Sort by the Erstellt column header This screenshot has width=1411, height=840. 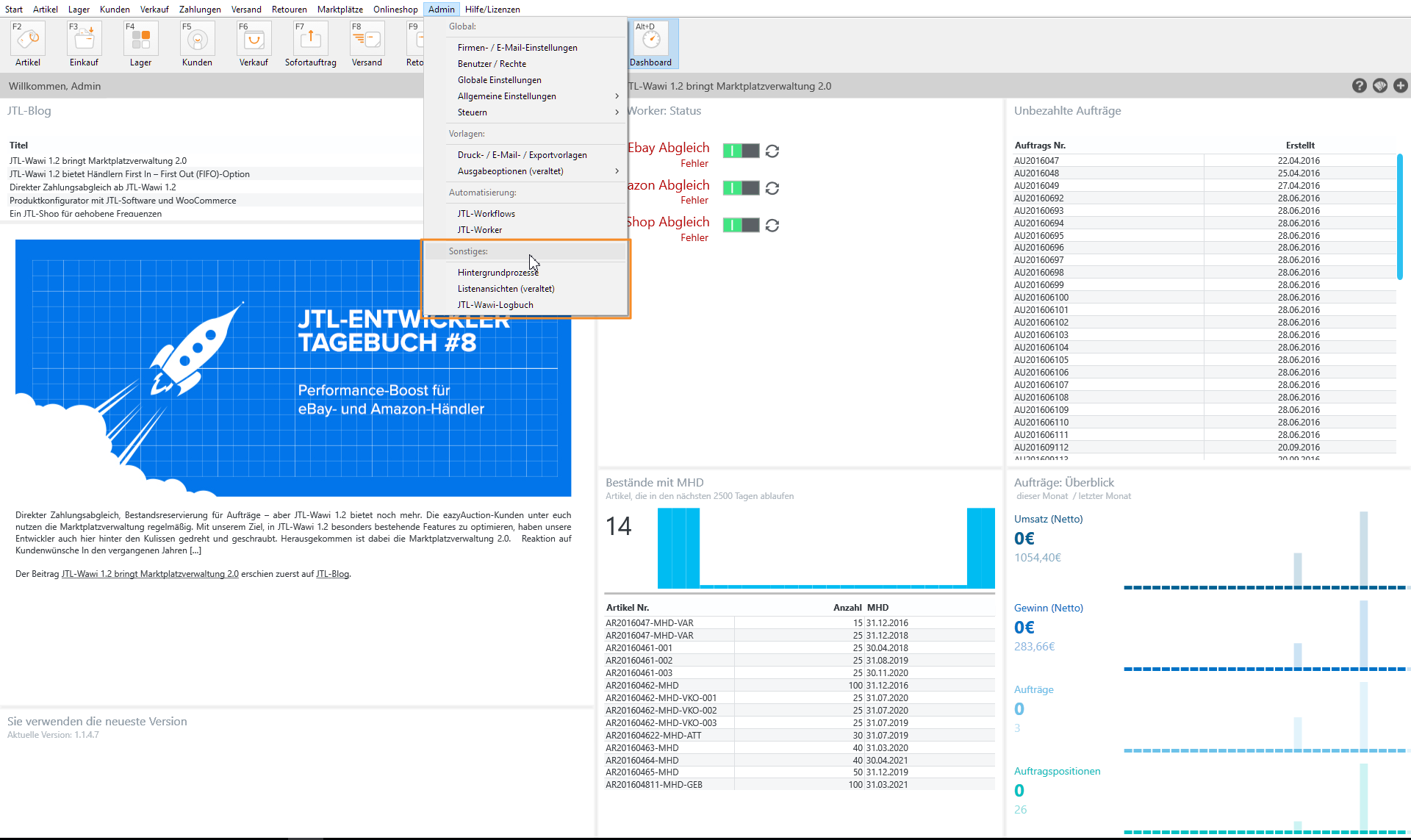click(1300, 146)
